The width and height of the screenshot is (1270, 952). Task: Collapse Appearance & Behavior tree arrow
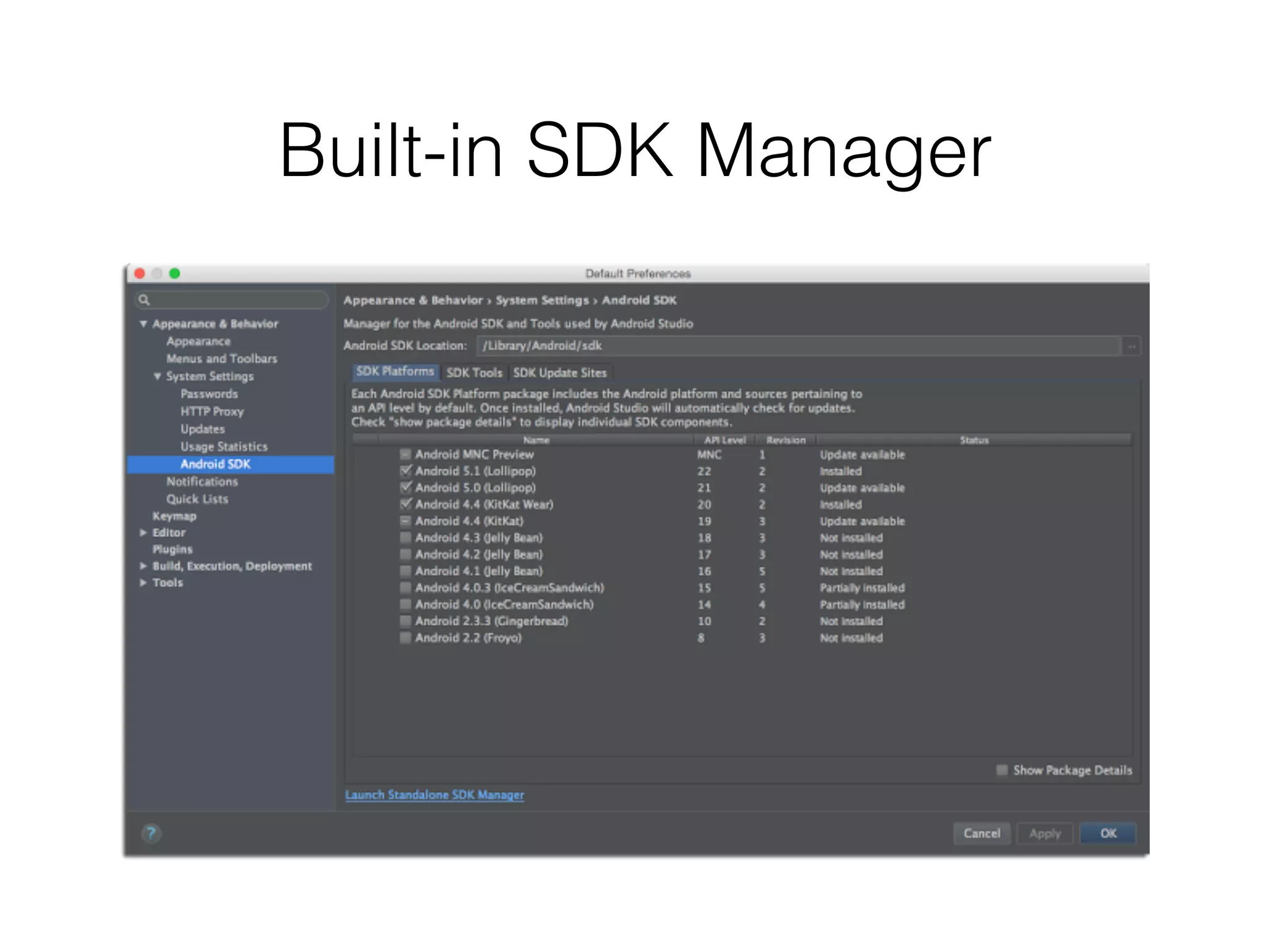coord(143,324)
